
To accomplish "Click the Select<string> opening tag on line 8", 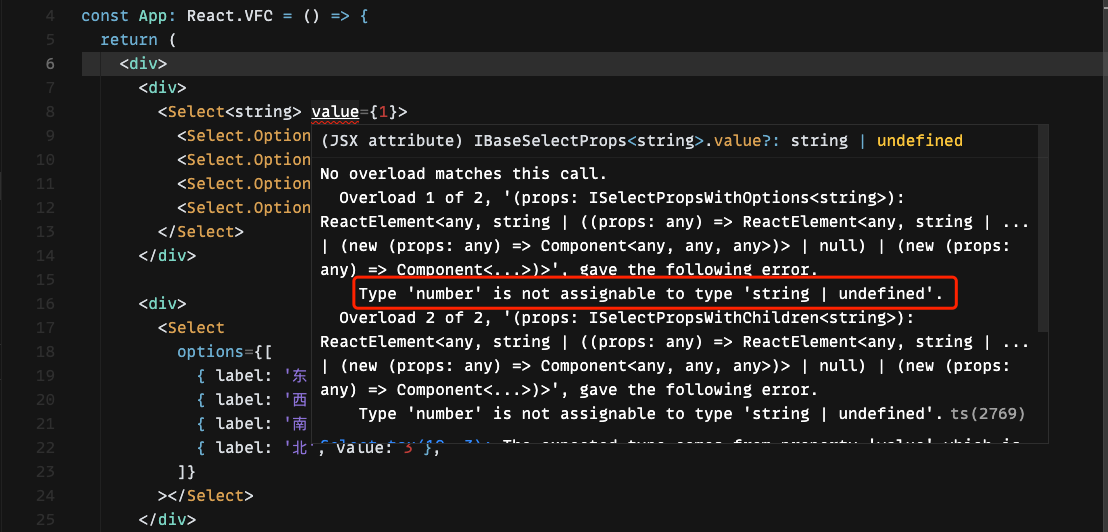I will point(230,112).
